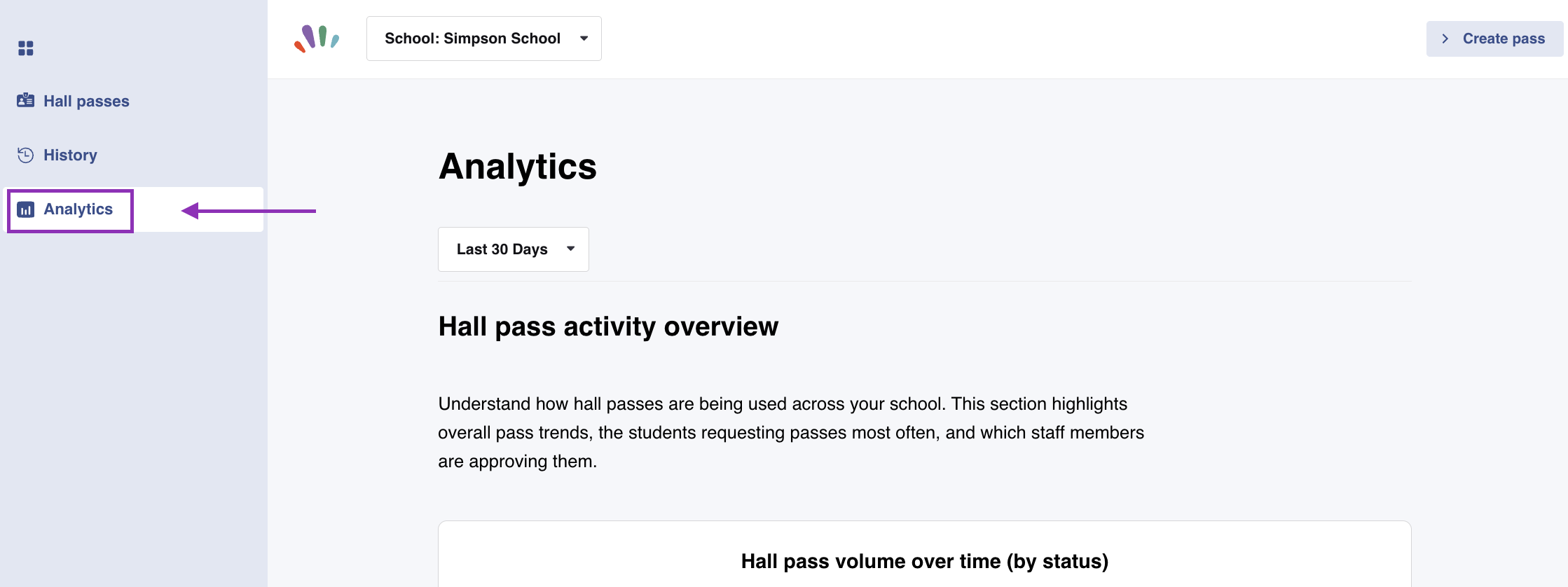Image resolution: width=1568 pixels, height=587 pixels.
Task: Click the caret arrow beside Last 30 Days
Action: pyautogui.click(x=571, y=249)
